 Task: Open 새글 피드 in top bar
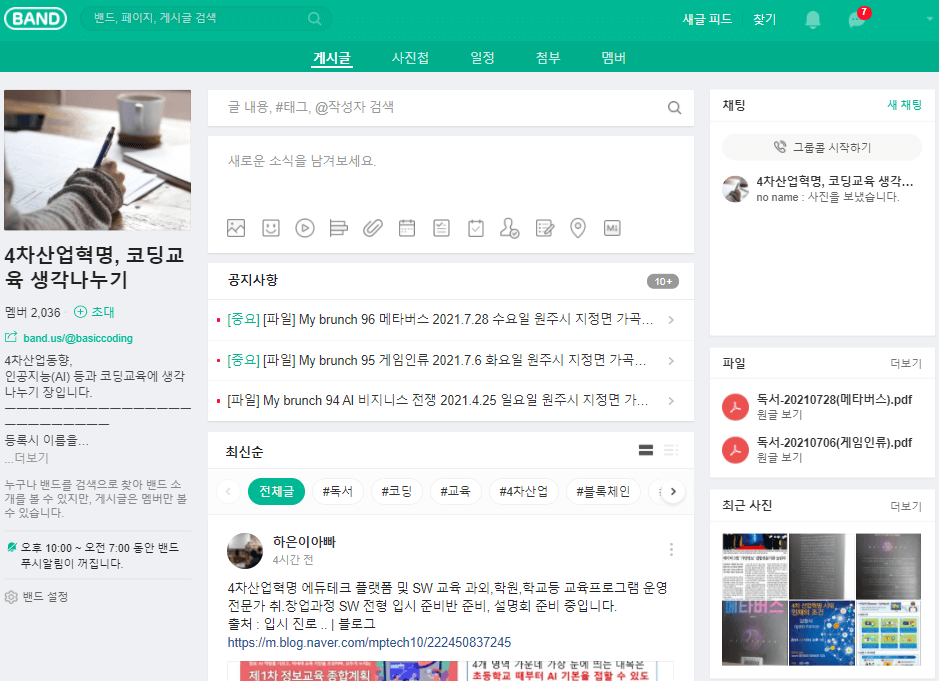[x=707, y=19]
